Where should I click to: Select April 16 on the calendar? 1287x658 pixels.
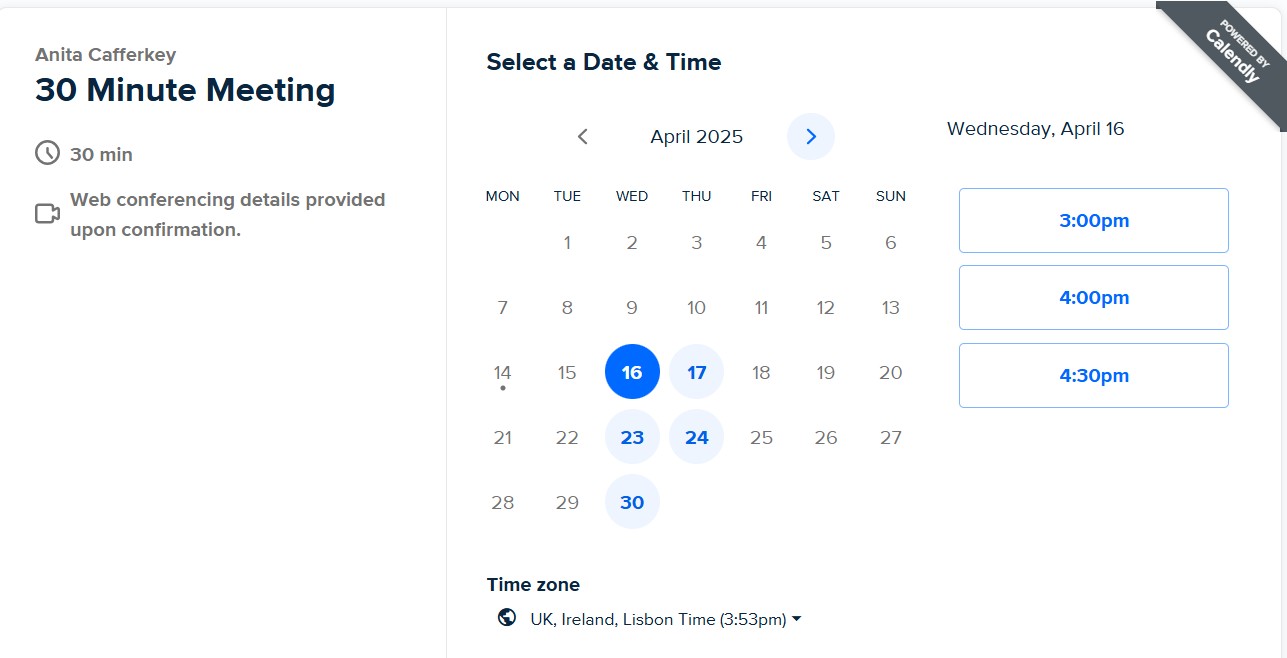632,372
